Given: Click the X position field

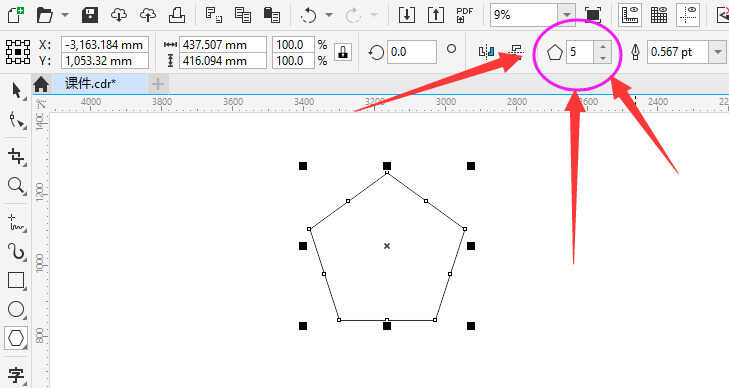Looking at the screenshot, I should tap(105, 45).
